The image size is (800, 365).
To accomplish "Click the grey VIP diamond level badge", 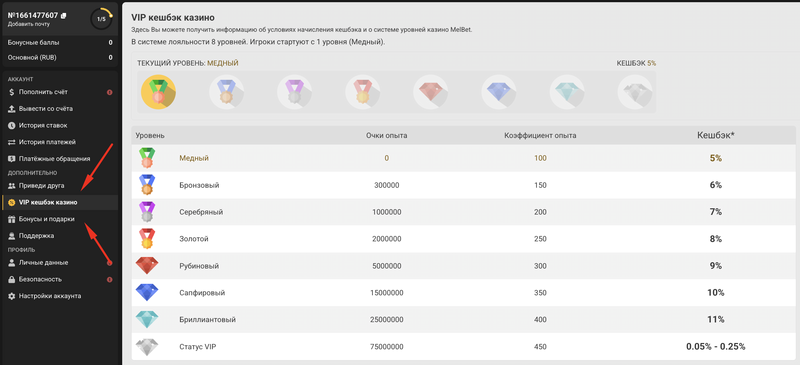I will 635,92.
